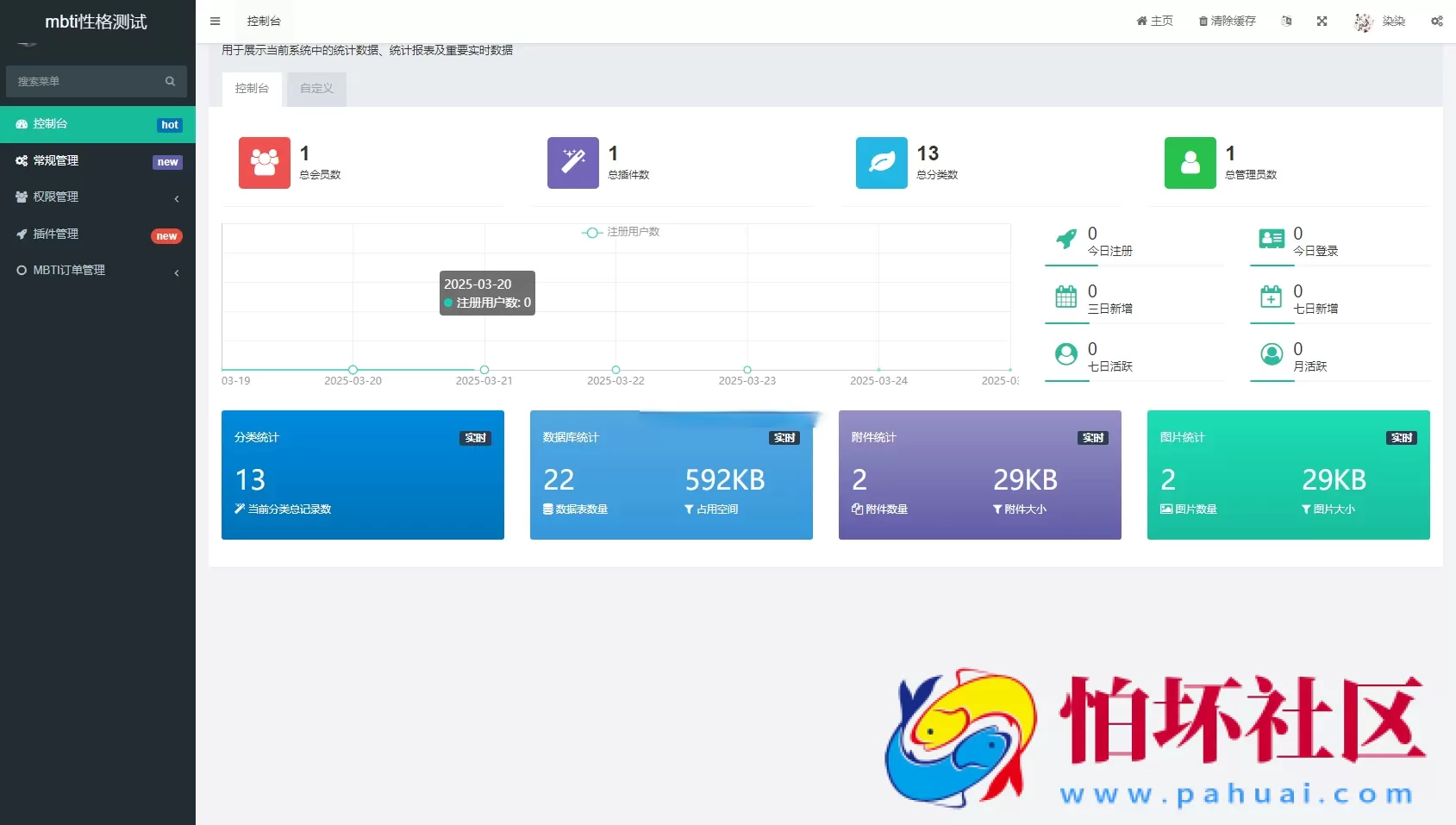Viewport: 1456px width, 825px height.
Task: Click the green administrator user icon
Action: point(1190,162)
